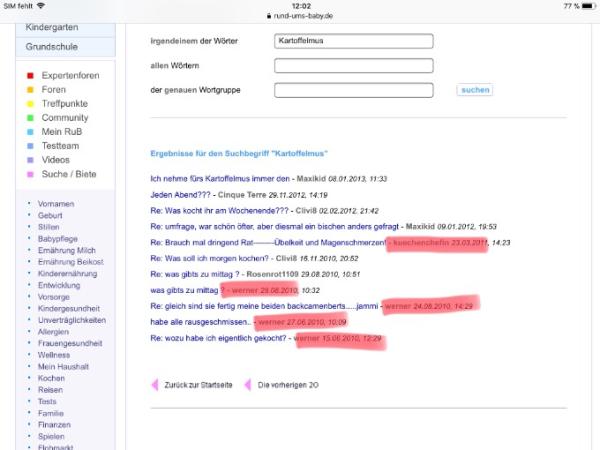Click the blue square beside Testteam

(30, 146)
